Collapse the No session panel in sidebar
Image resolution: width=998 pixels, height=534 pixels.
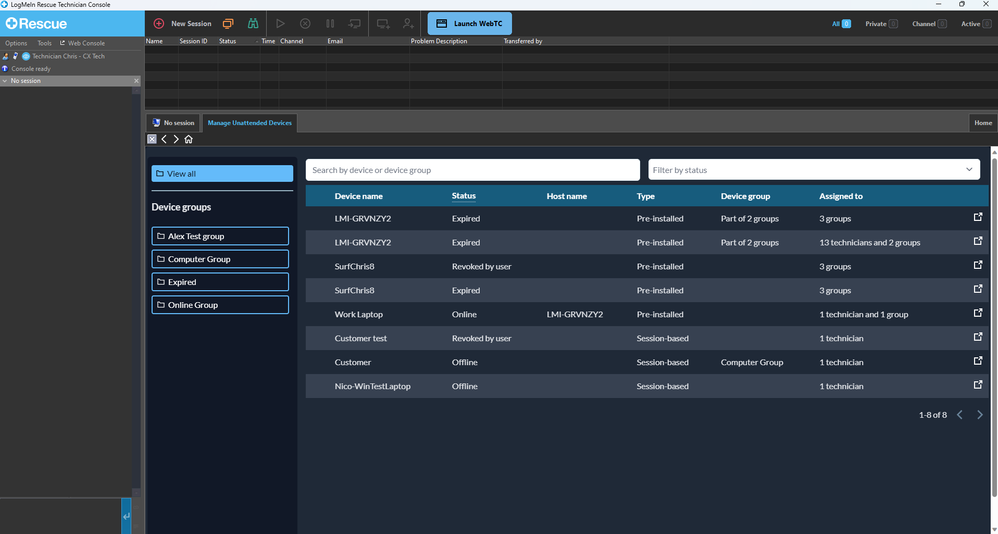(5, 81)
